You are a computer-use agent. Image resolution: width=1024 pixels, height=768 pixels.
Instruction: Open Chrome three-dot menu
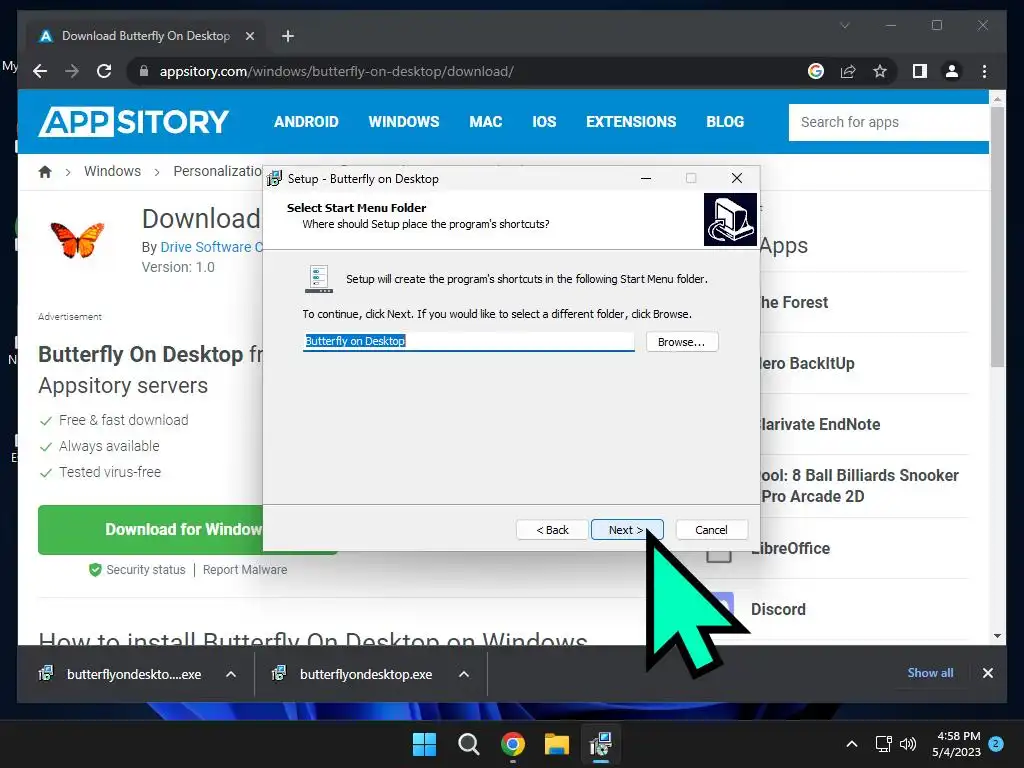tap(984, 71)
